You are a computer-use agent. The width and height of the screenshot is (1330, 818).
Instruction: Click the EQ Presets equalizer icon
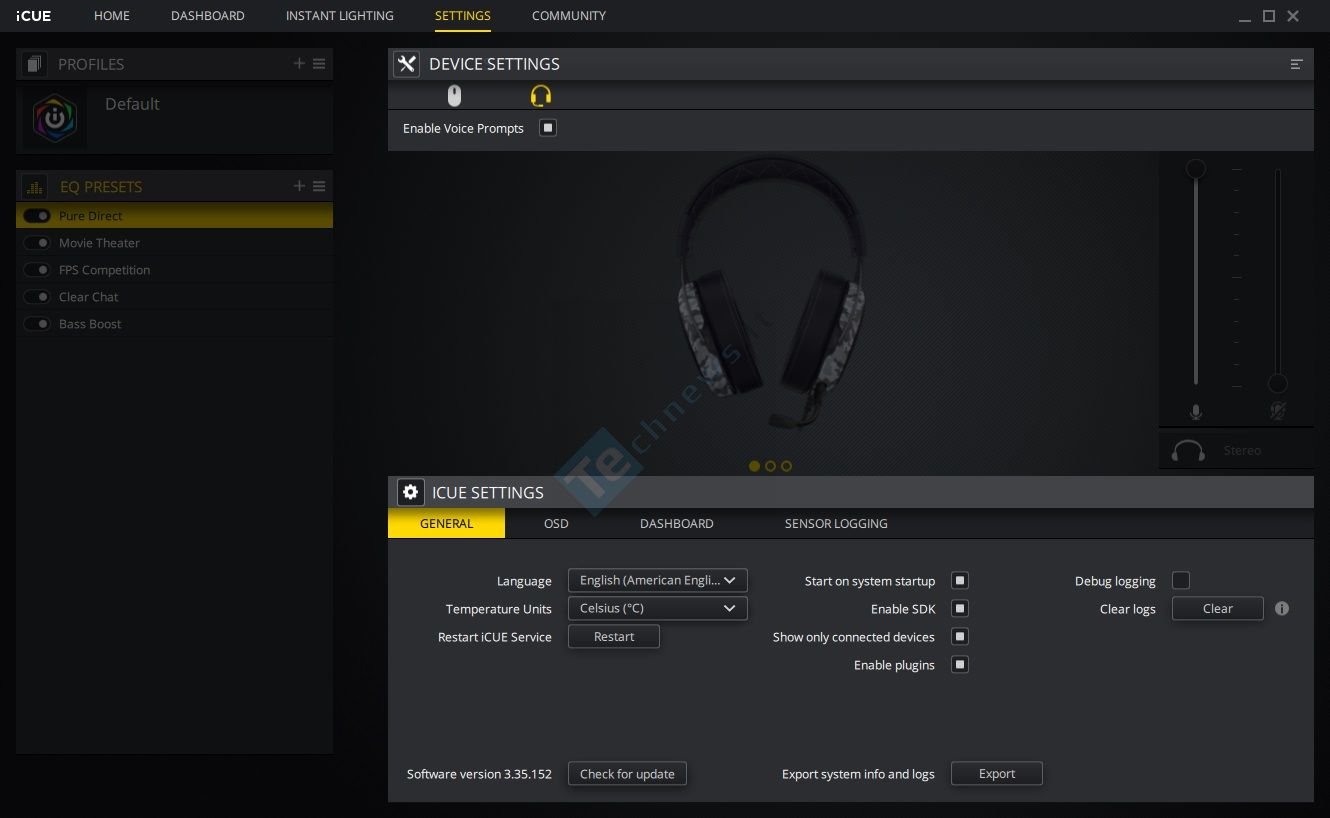pos(35,187)
